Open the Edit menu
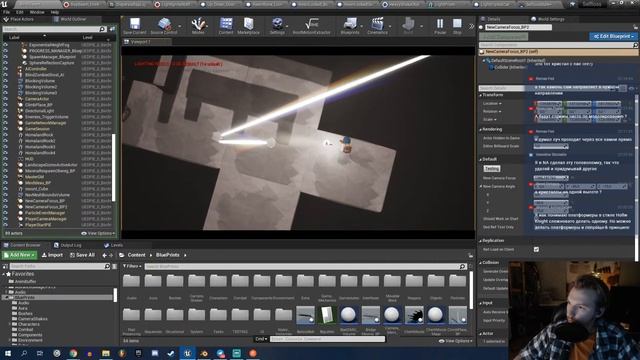The width and height of the screenshot is (640, 360). click(x=19, y=12)
